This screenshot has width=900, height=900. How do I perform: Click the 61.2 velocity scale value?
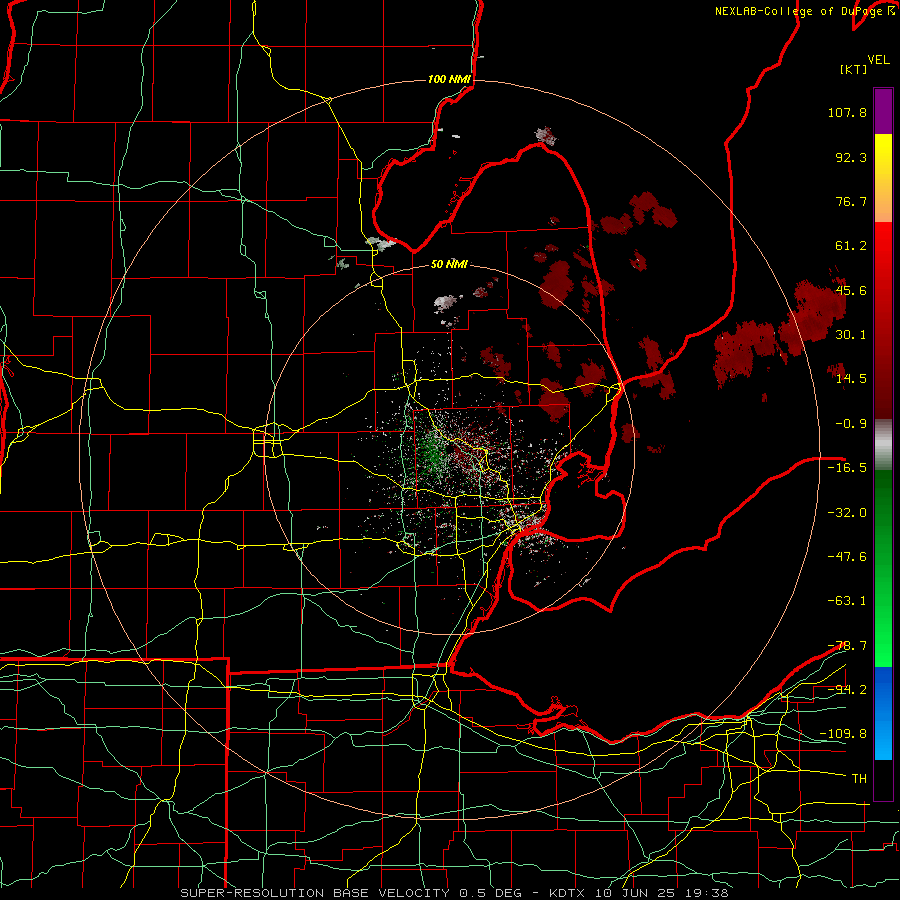[851, 246]
